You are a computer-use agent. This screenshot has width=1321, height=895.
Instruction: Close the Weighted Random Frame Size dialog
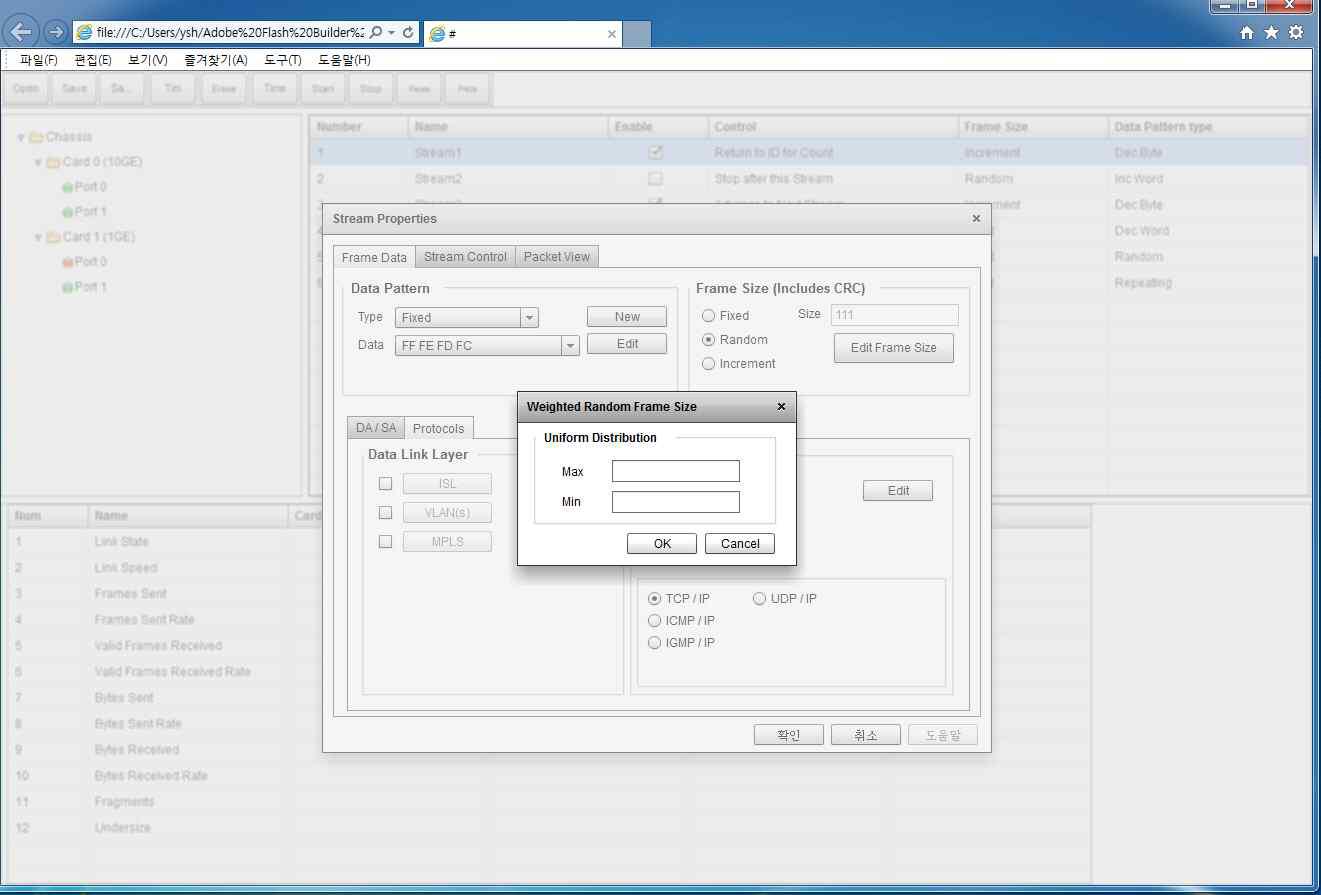pyautogui.click(x=781, y=407)
